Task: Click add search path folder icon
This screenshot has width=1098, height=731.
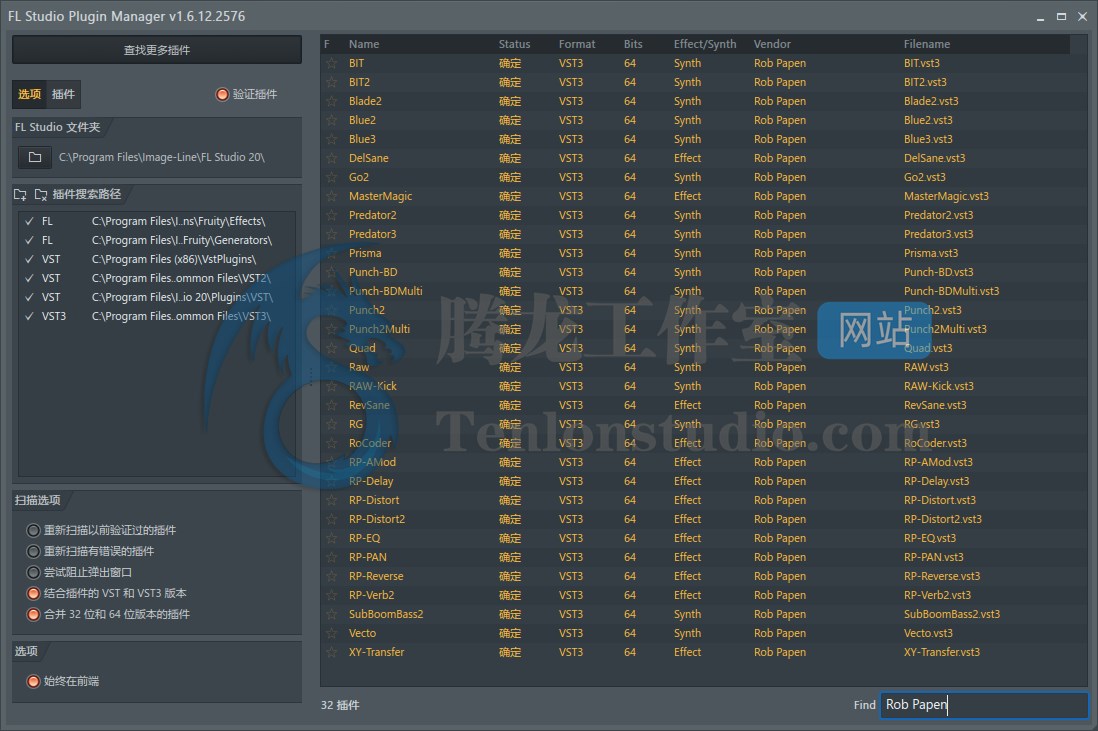Action: coord(20,195)
